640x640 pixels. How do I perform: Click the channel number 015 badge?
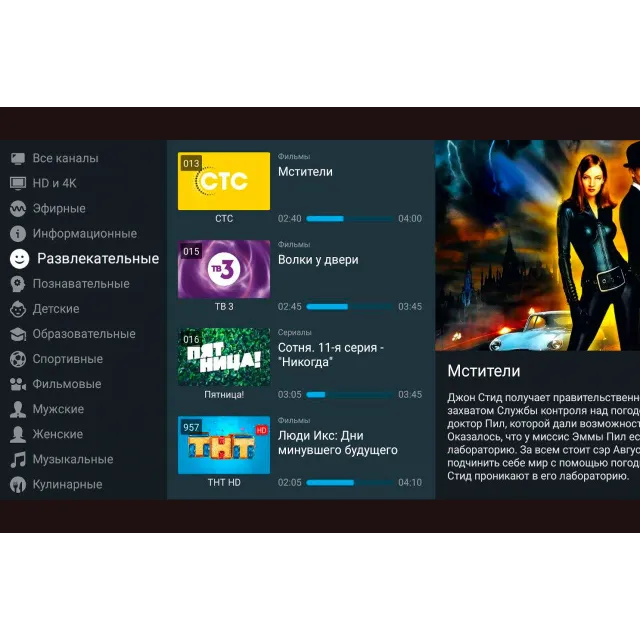191,251
